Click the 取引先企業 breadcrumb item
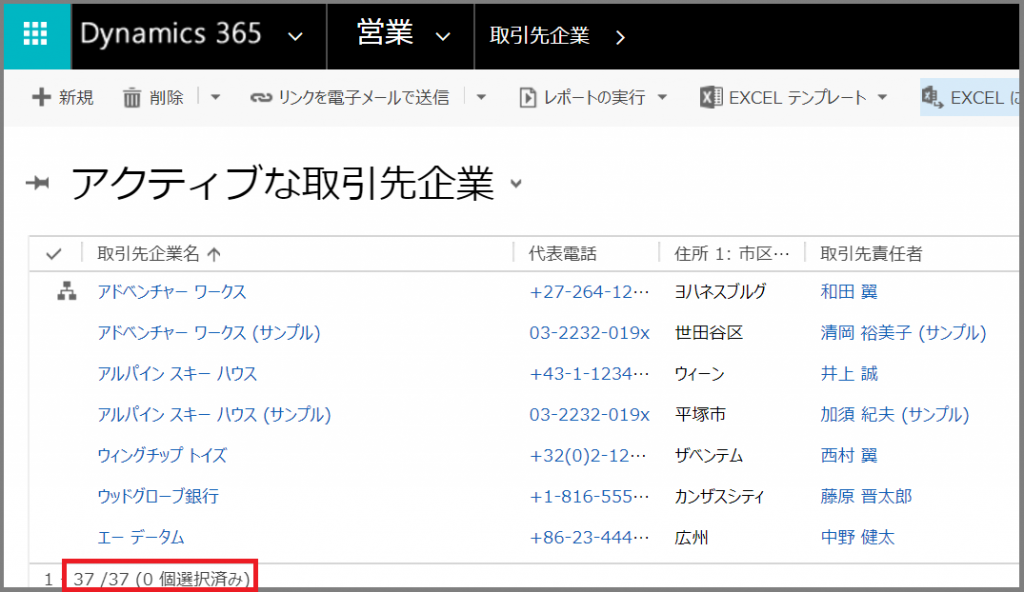 [x=539, y=36]
